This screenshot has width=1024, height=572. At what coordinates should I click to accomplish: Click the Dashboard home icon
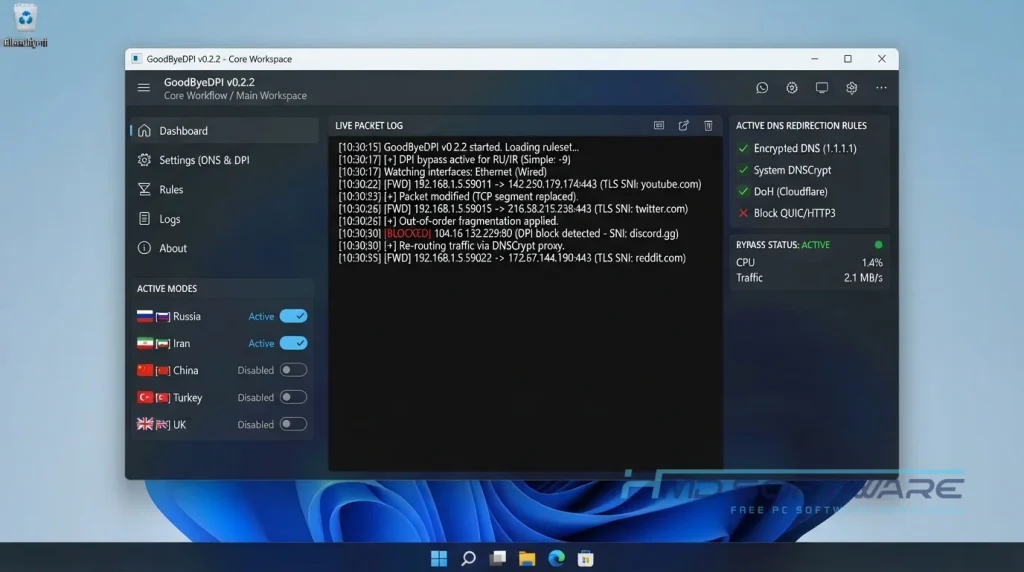[x=144, y=131]
